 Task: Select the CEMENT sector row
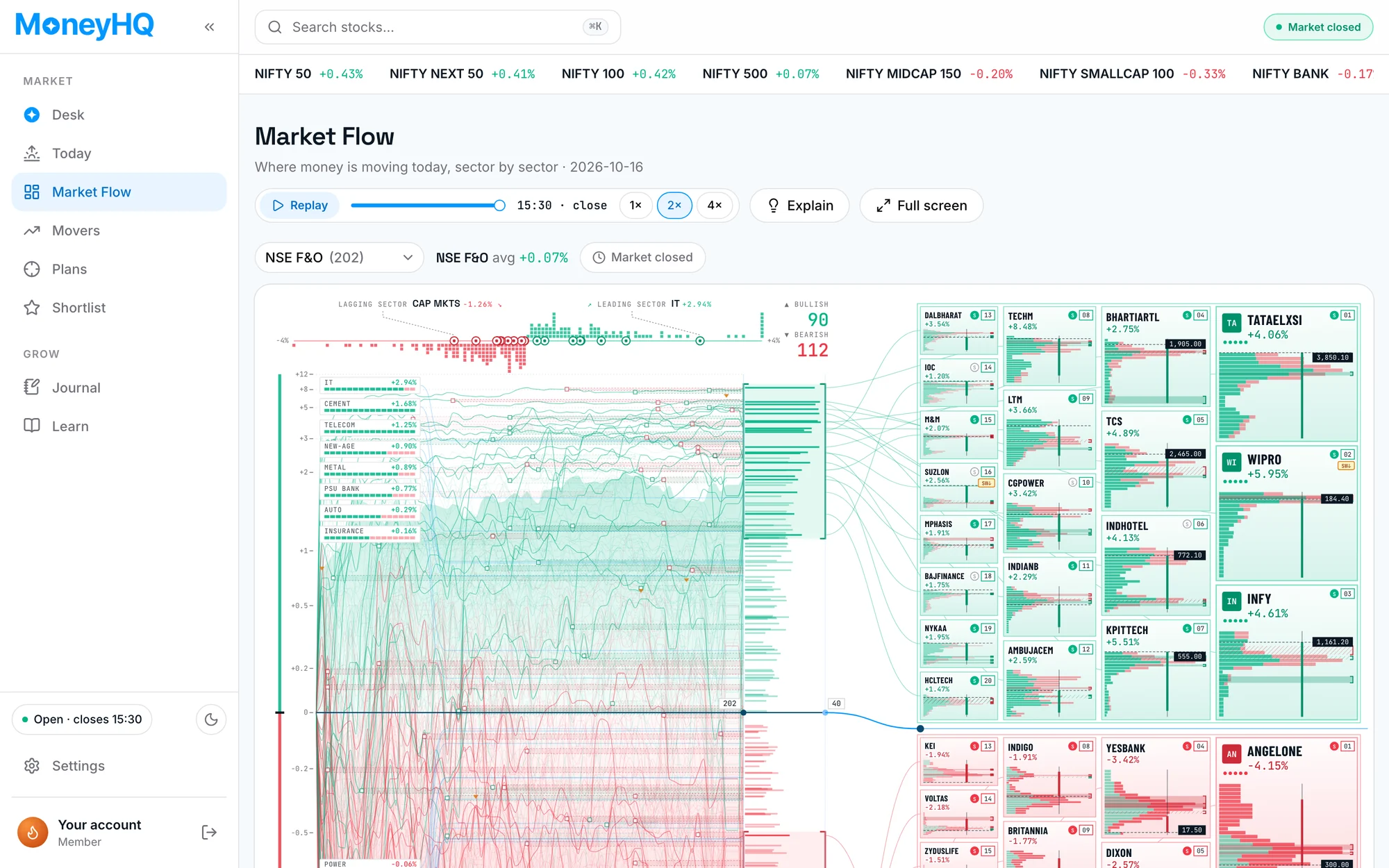coord(370,406)
